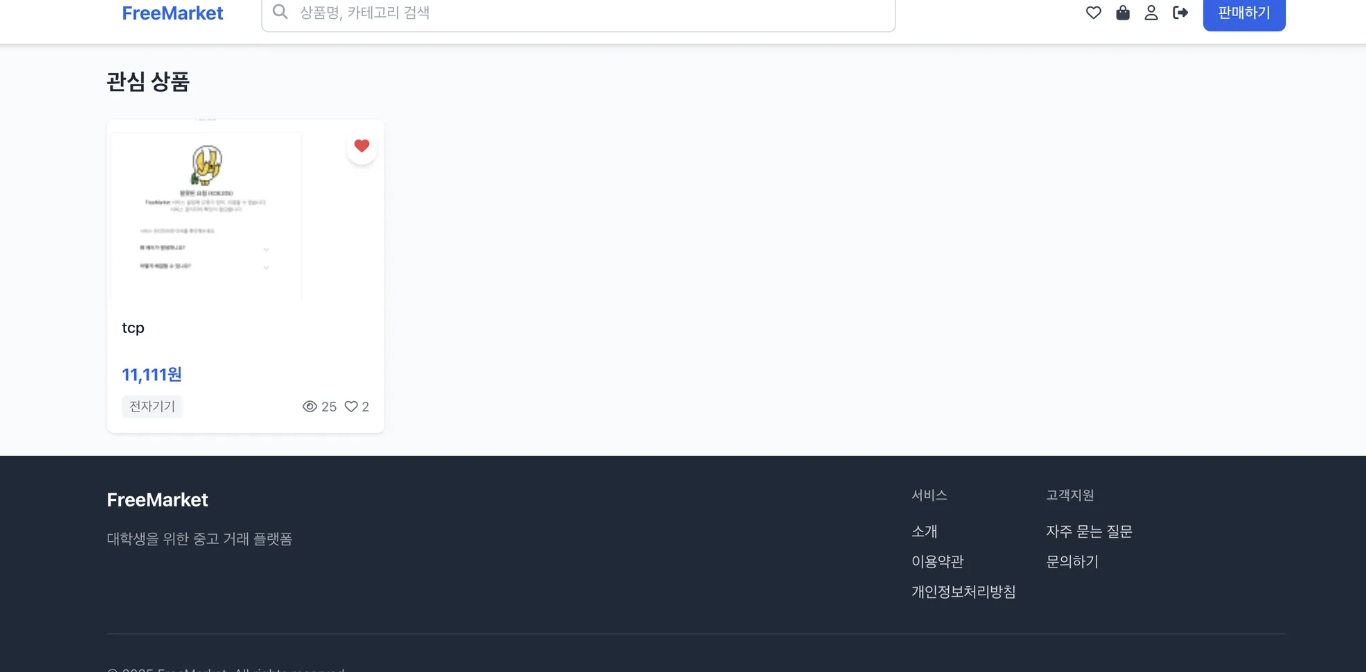
Task: Open the shopping bag icon
Action: tap(1123, 13)
